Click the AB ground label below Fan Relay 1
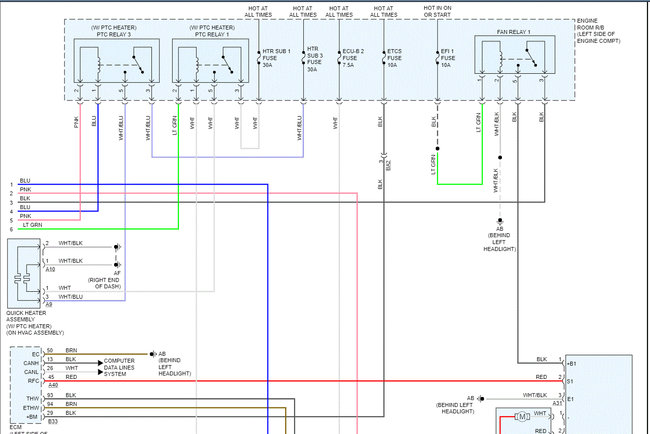Image resolution: width=650 pixels, height=434 pixels. click(500, 239)
